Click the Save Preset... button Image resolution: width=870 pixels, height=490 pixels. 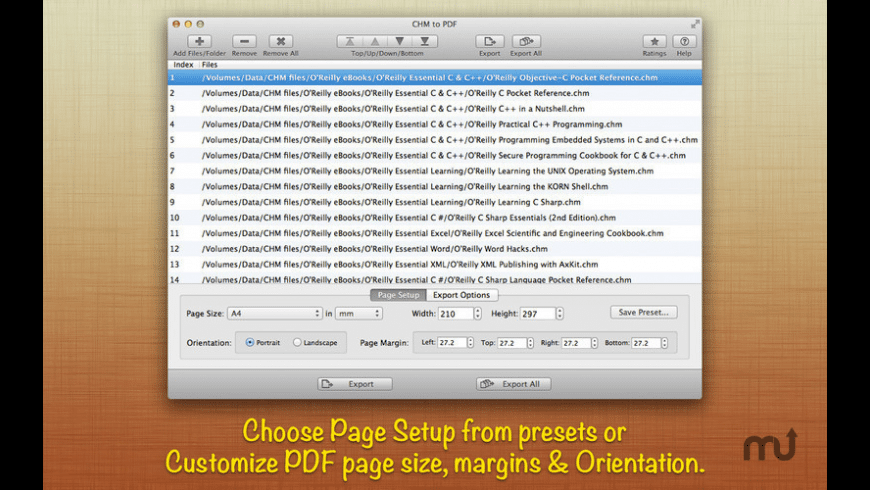[644, 312]
